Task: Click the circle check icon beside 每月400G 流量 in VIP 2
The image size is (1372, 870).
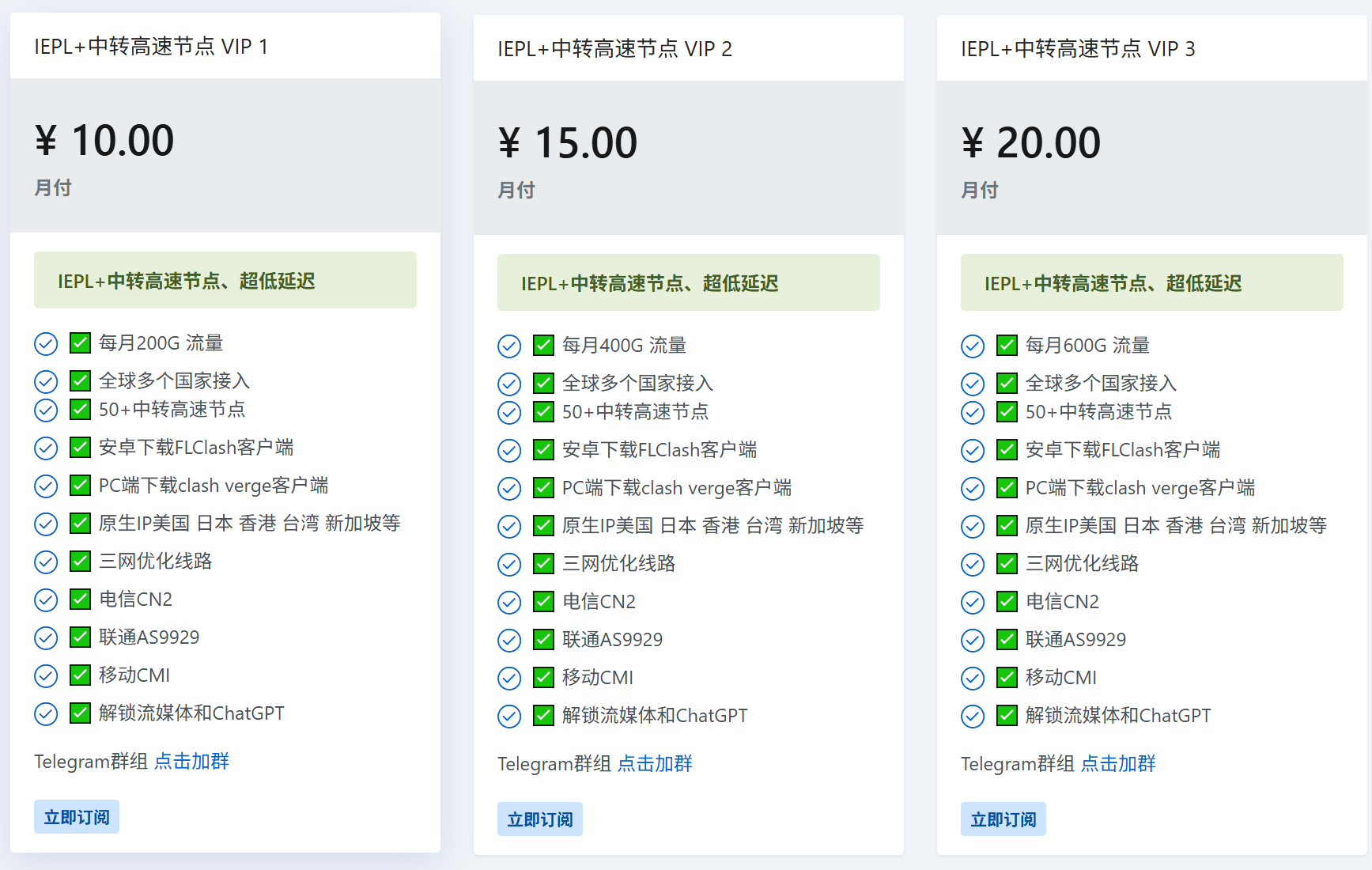Action: pos(509,346)
